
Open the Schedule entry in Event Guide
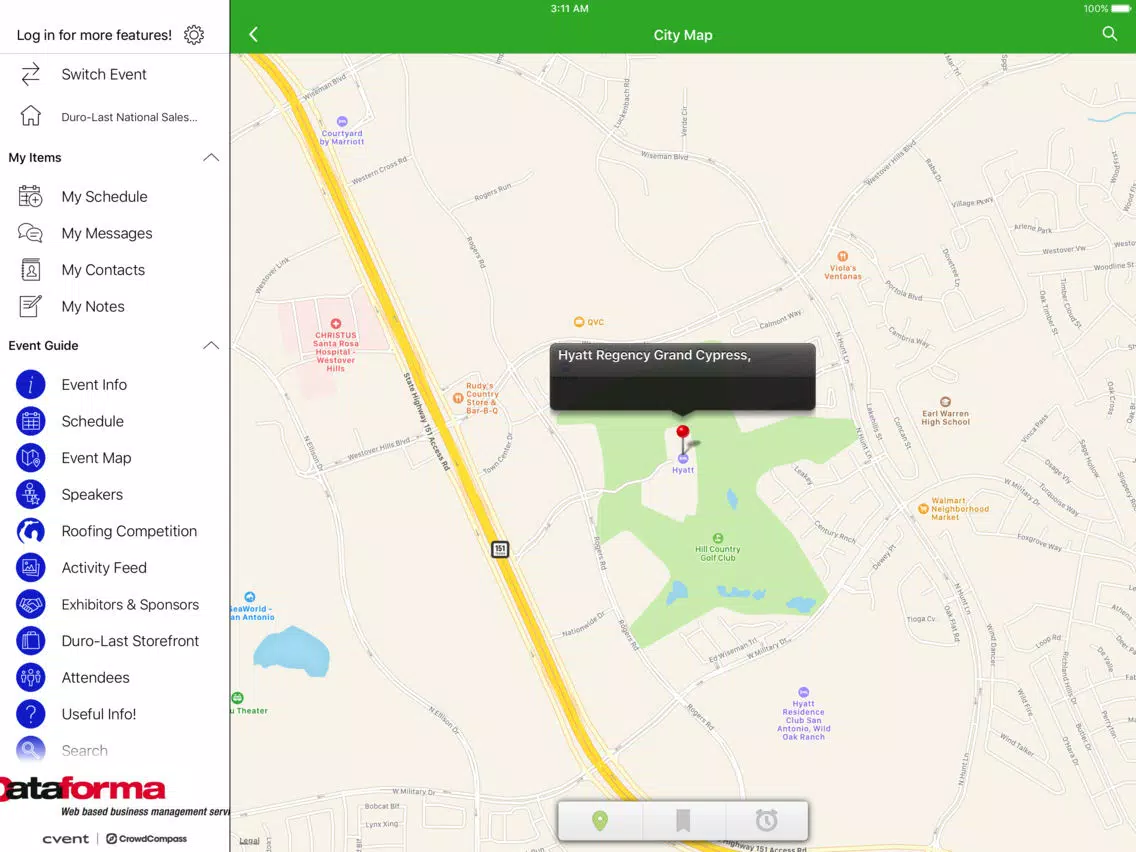114,421
